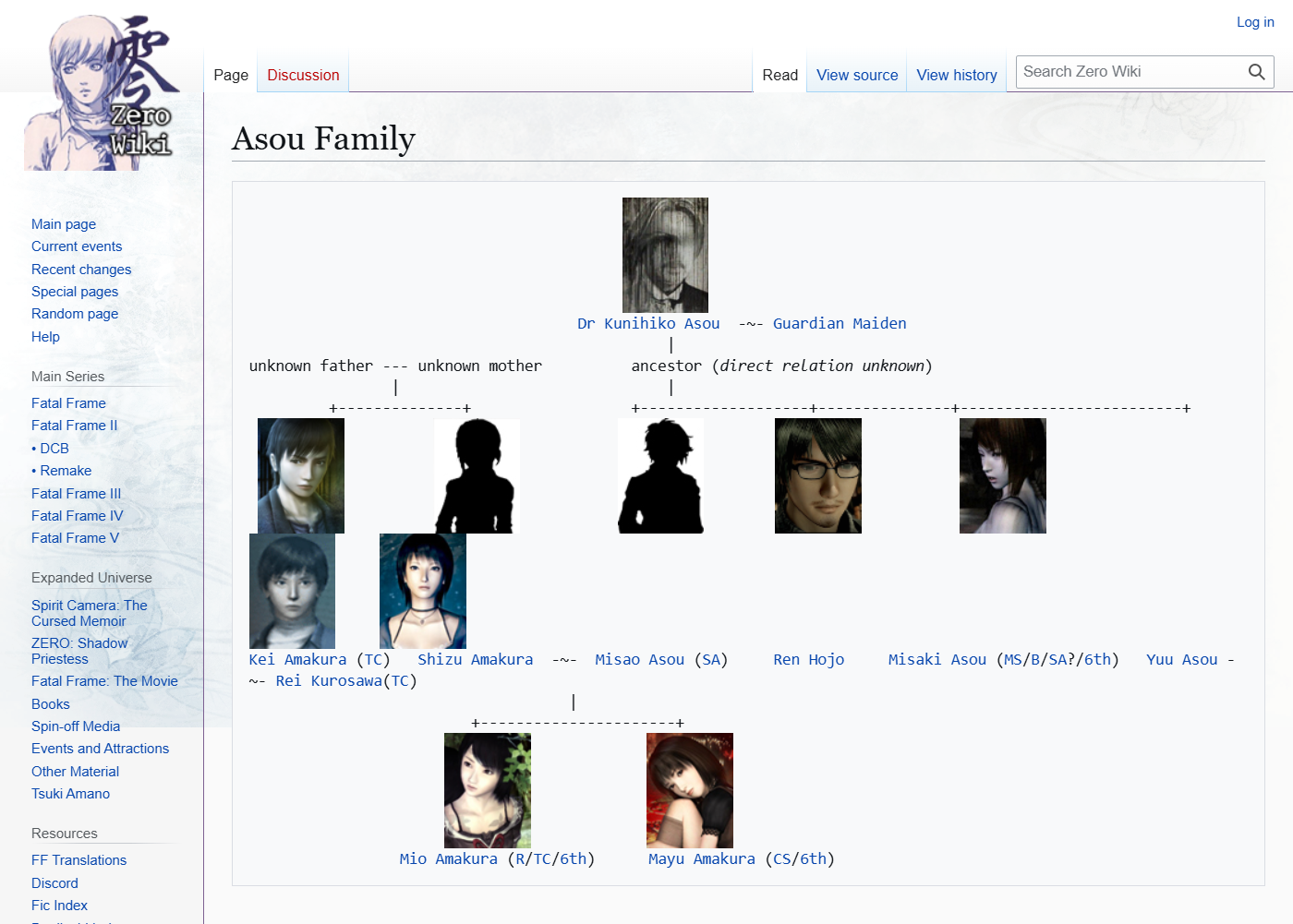Follow the Dr Kunihiko Asou text link

click(648, 323)
